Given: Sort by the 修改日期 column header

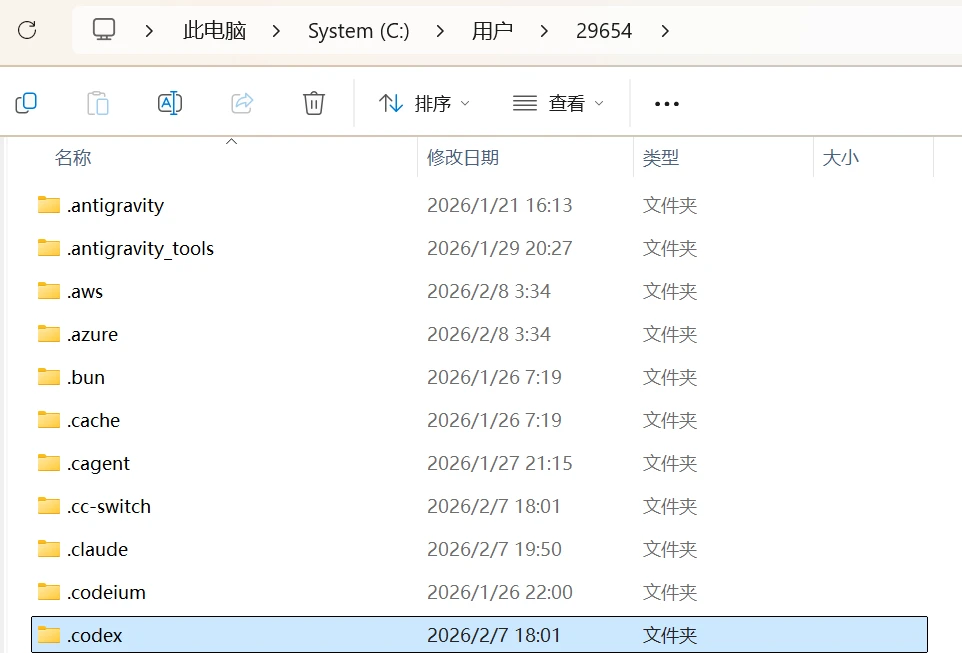Looking at the screenshot, I should click(x=463, y=158).
